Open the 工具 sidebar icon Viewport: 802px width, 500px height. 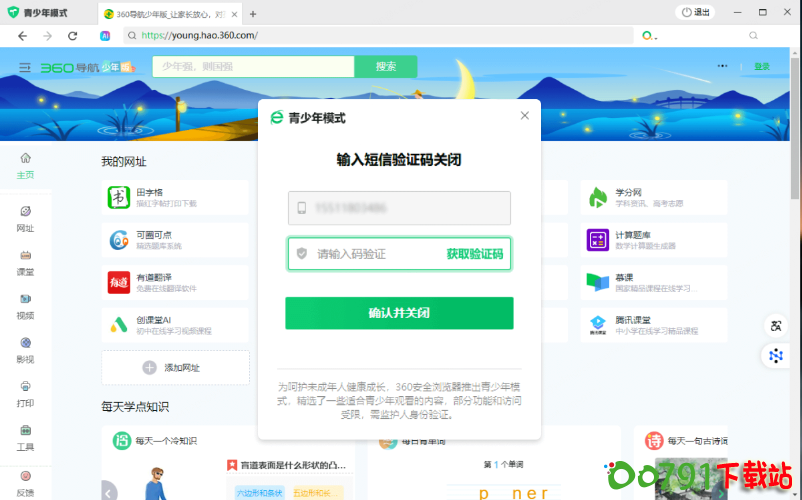tap(25, 437)
